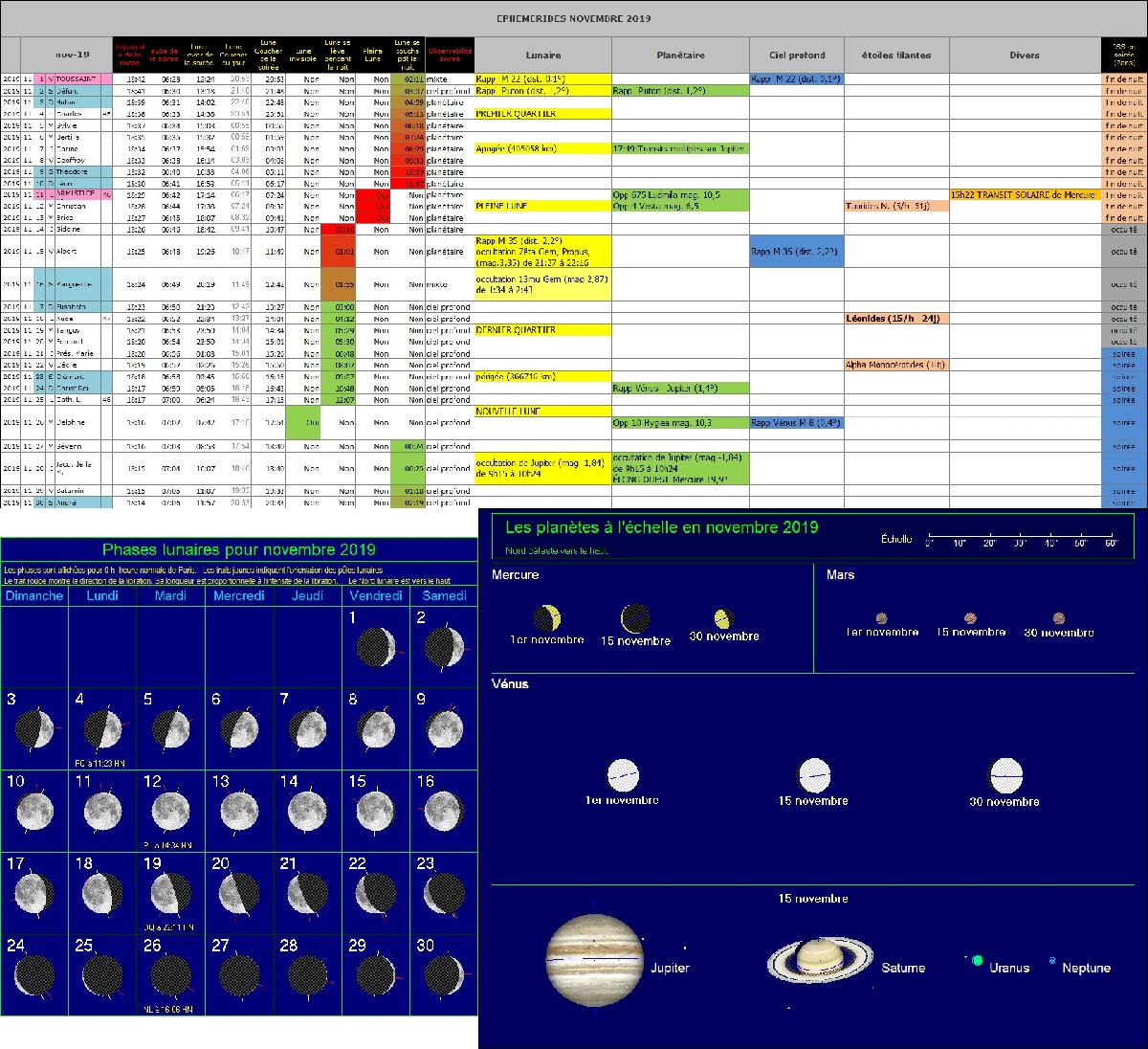Image resolution: width=1148 pixels, height=1049 pixels.
Task: Select Venus disk for 1er novembre
Action: click(622, 775)
